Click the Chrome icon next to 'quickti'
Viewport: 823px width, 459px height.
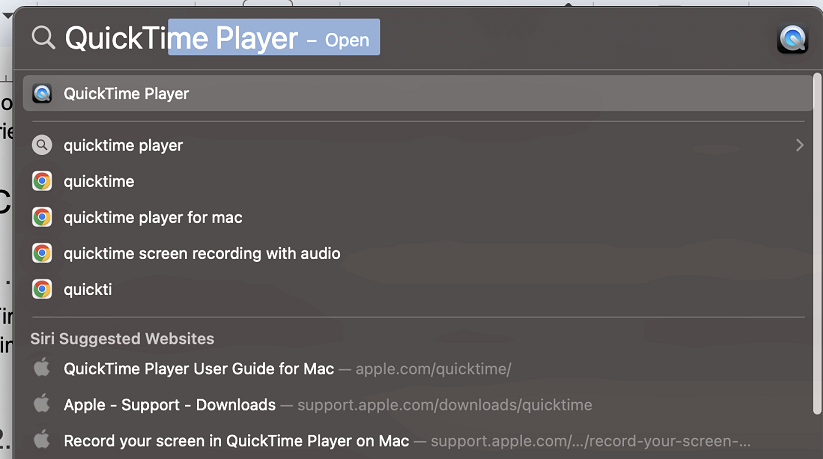point(42,289)
